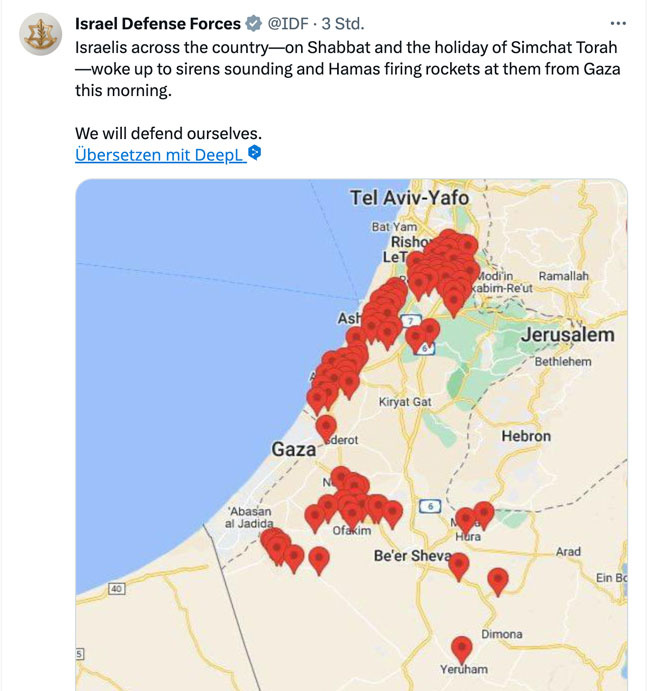Click the Hebron city label
The width and height of the screenshot is (650, 691).
[x=526, y=436]
